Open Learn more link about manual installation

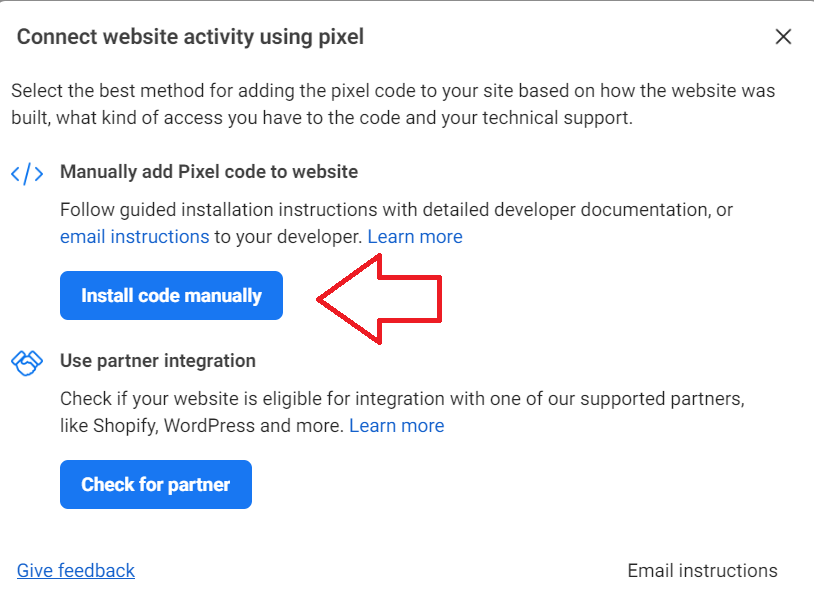tap(415, 237)
